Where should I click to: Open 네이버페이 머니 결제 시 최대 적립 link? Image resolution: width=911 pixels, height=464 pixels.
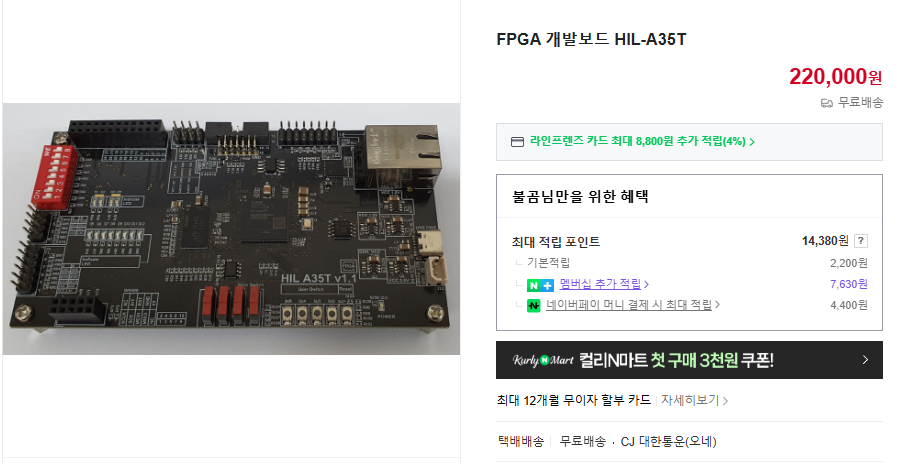[629, 305]
